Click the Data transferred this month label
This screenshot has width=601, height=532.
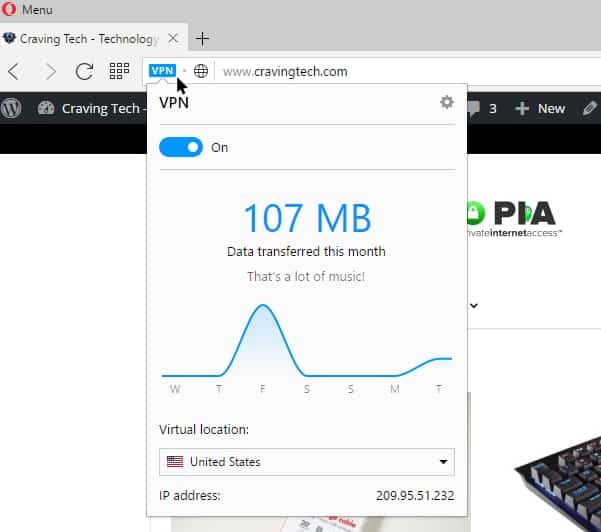tap(306, 251)
